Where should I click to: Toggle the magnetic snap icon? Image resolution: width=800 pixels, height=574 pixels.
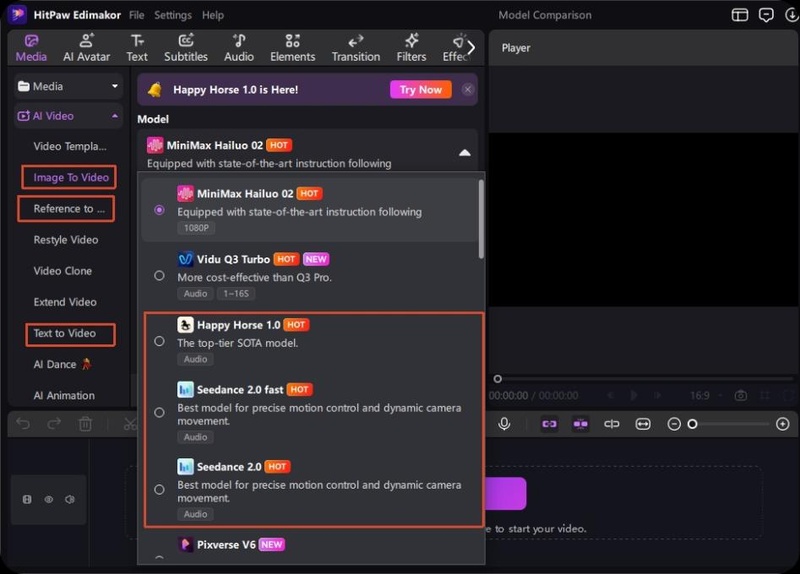[x=581, y=424]
